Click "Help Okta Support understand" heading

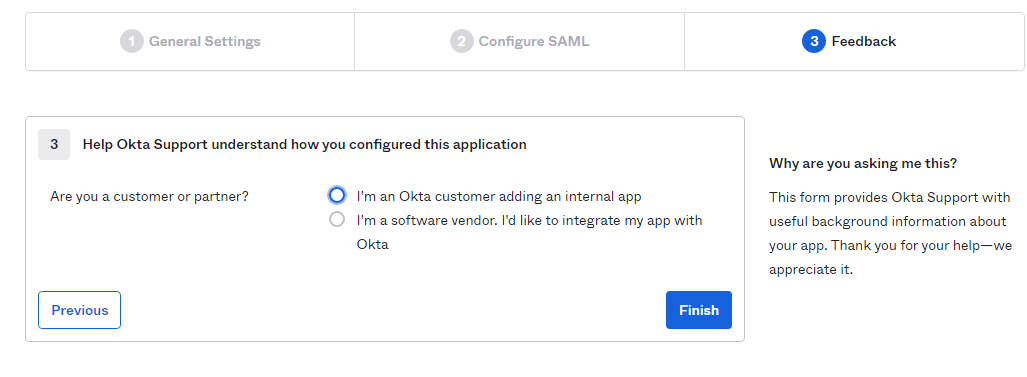pos(305,145)
